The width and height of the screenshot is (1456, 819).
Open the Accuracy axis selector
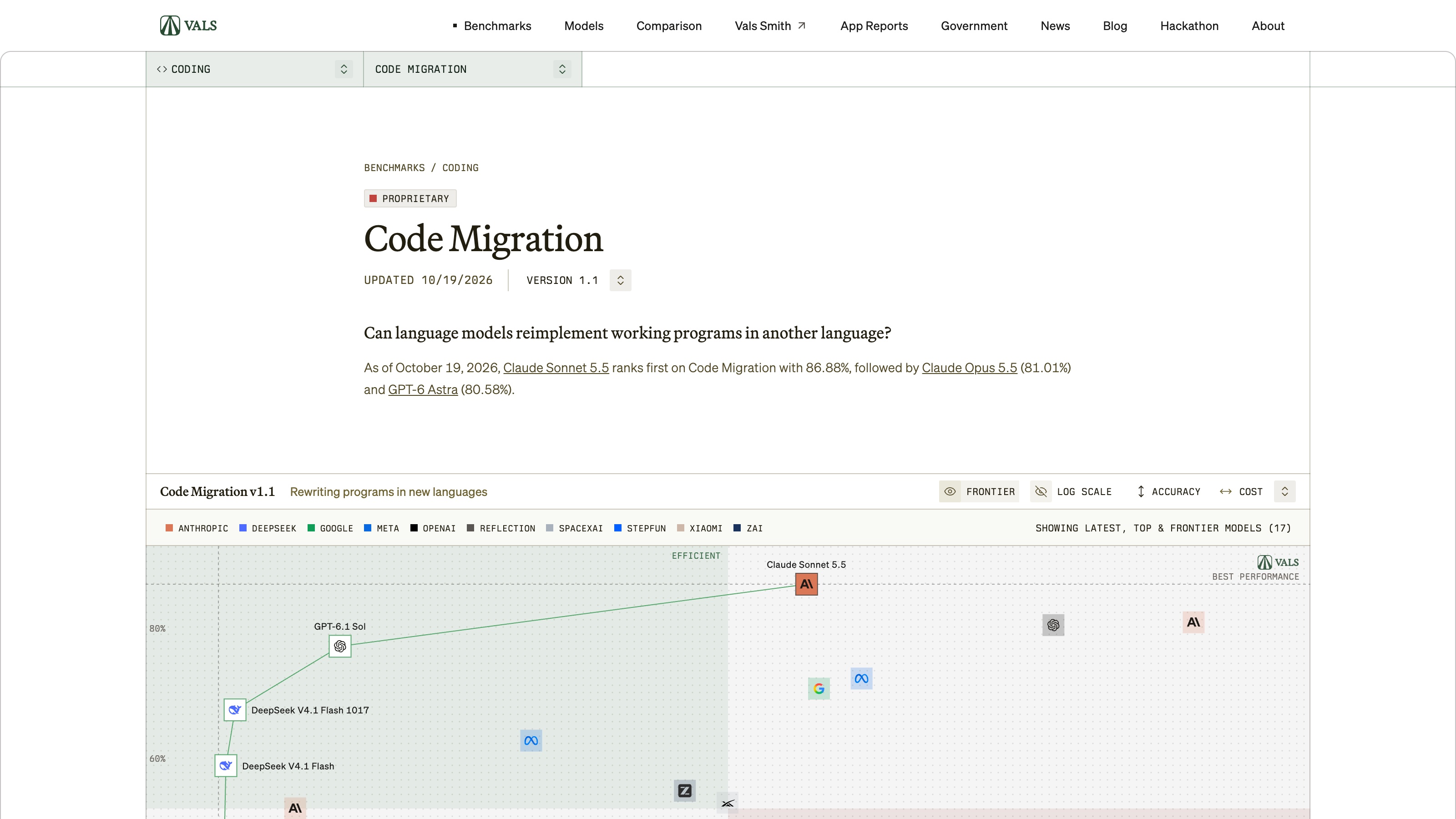(x=1168, y=492)
